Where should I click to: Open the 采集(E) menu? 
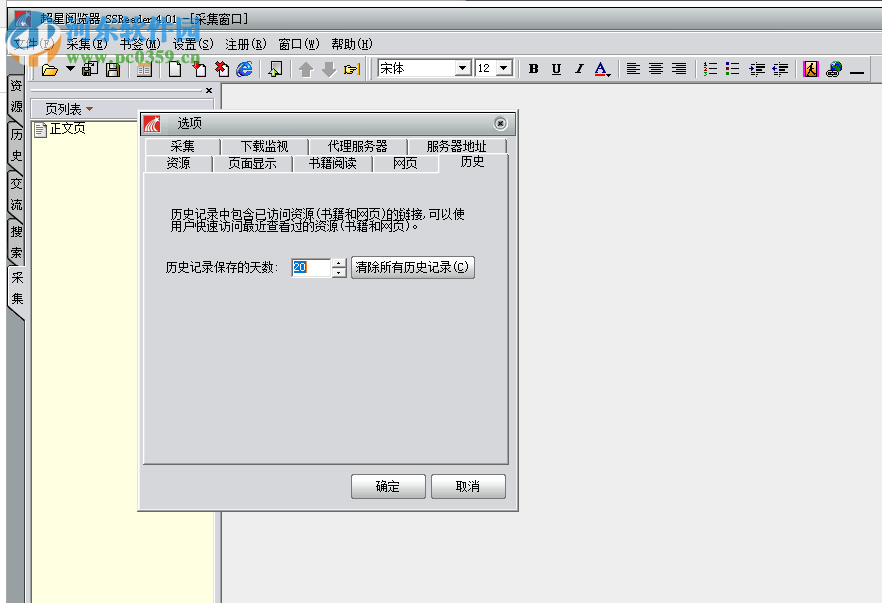pyautogui.click(x=87, y=44)
